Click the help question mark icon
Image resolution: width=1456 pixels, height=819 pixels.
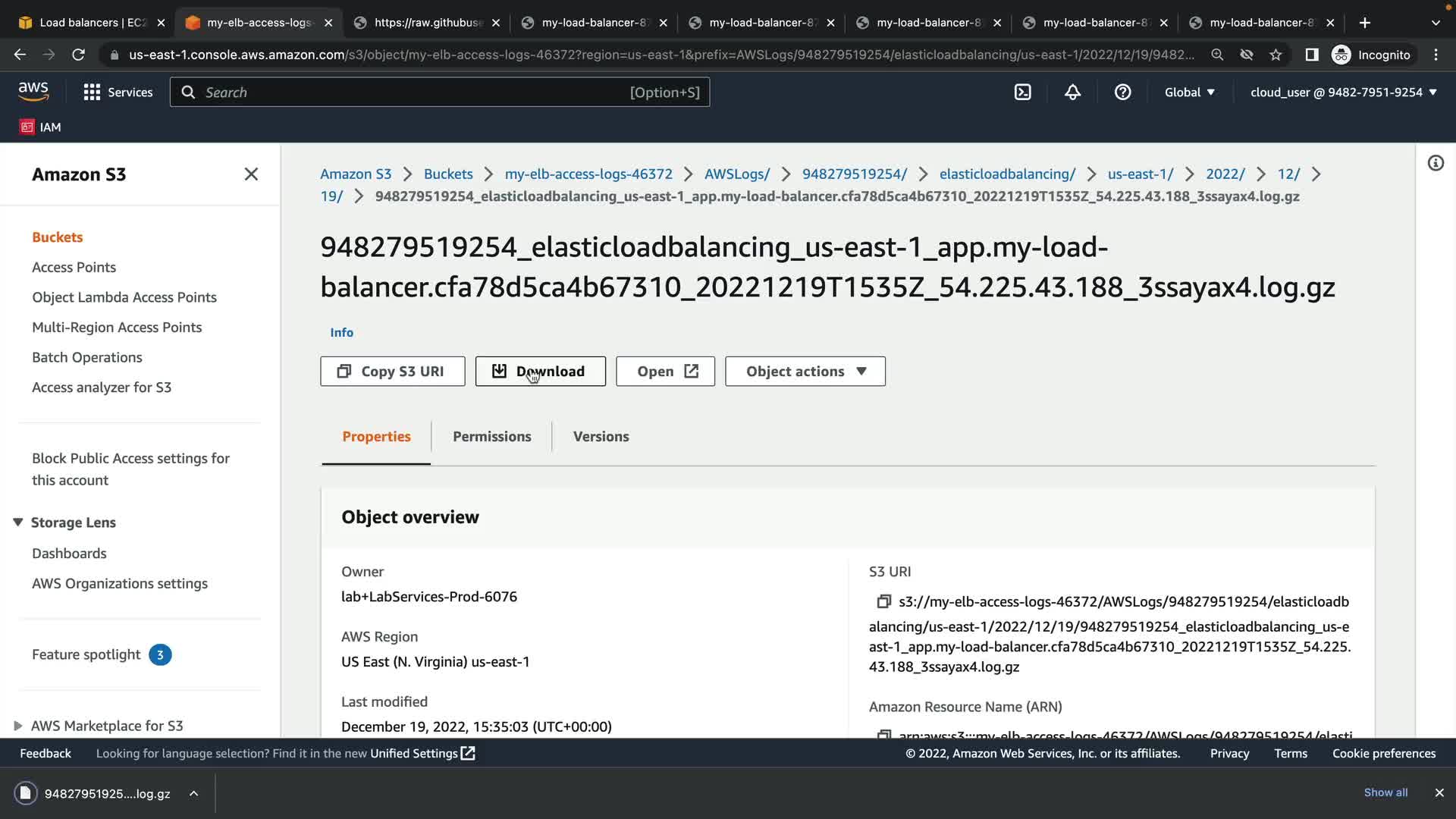pyautogui.click(x=1122, y=93)
